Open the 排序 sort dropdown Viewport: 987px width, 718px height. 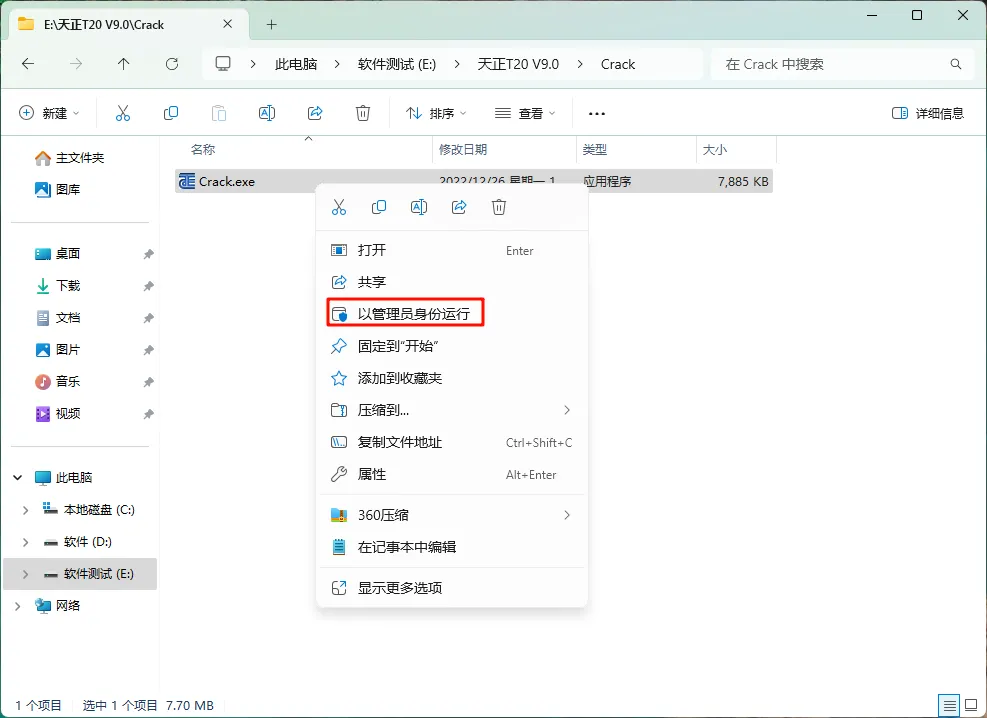pos(436,113)
